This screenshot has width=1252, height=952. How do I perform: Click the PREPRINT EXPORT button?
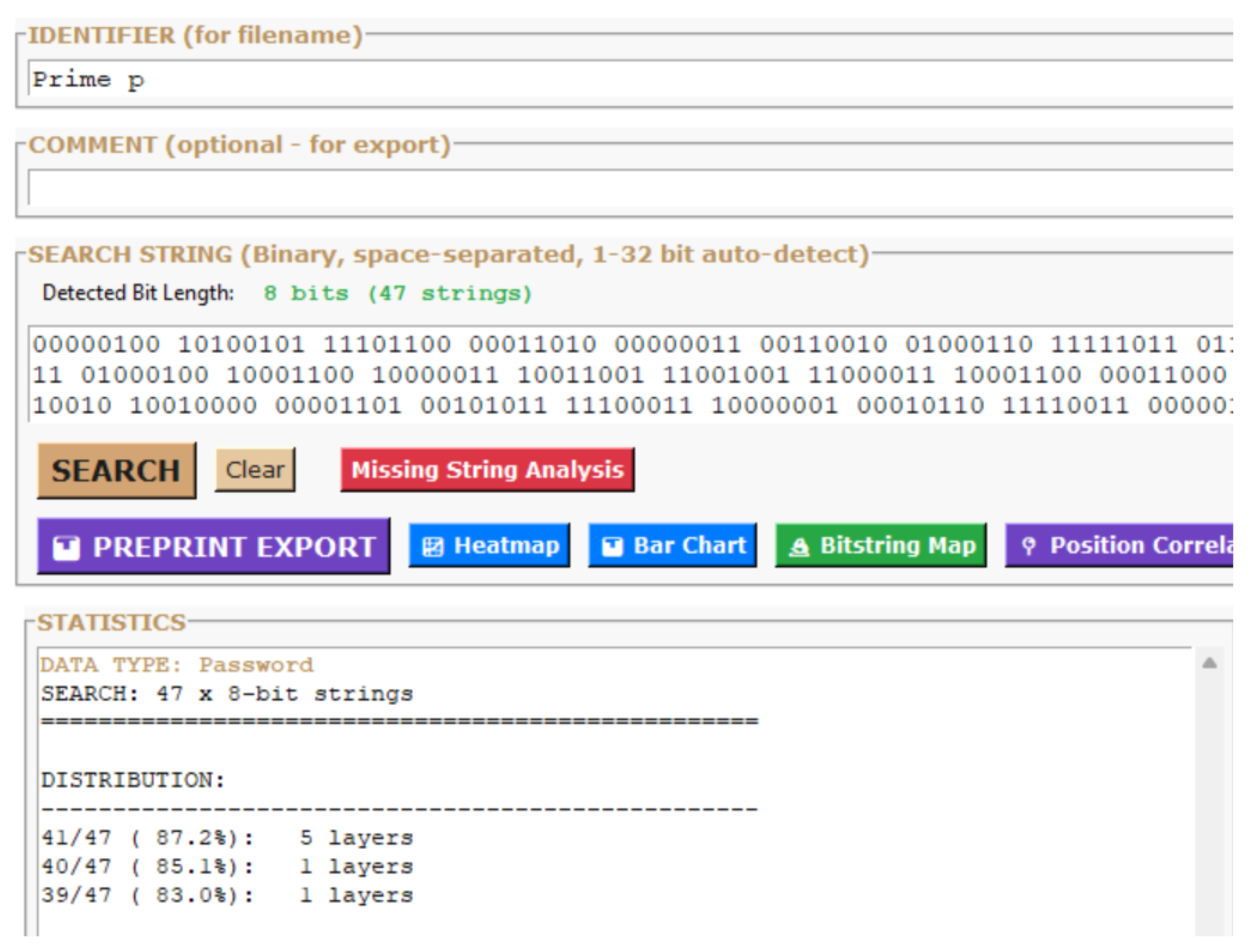(x=212, y=546)
